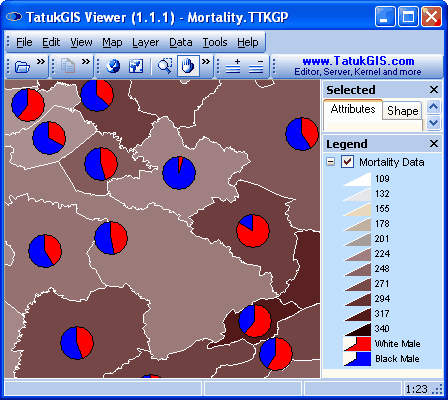
Task: Select the hand Pan tool
Action: click(x=188, y=66)
